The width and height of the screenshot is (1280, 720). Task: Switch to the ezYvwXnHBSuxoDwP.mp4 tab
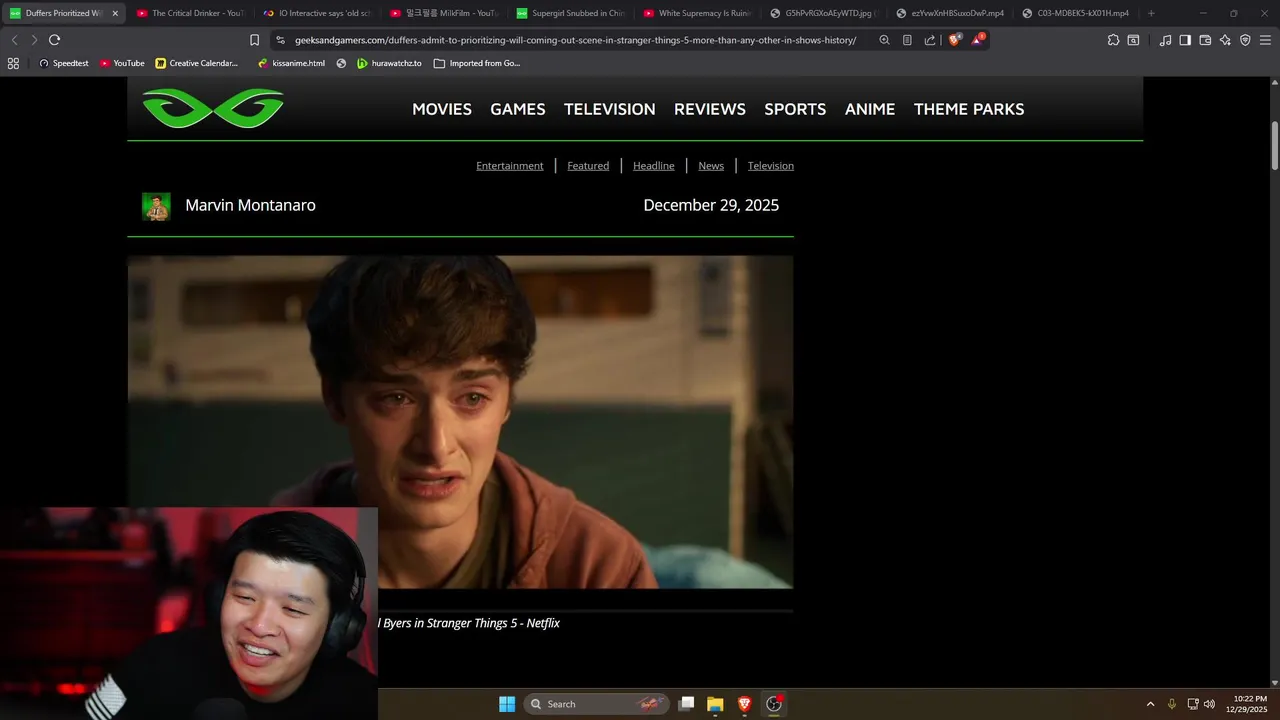[x=952, y=13]
